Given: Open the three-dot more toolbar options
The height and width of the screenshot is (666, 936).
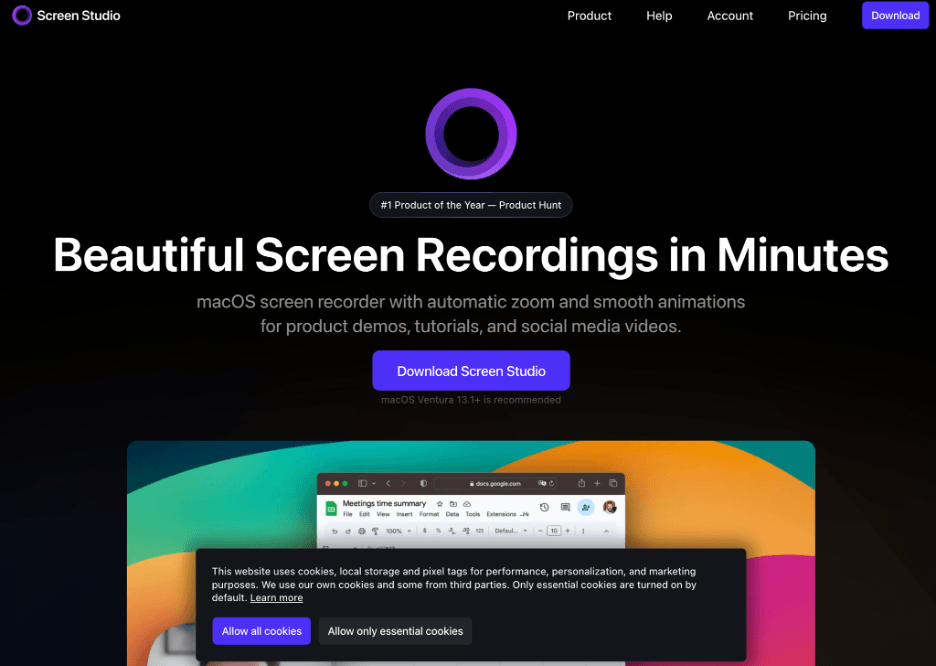Looking at the screenshot, I should click(x=583, y=531).
